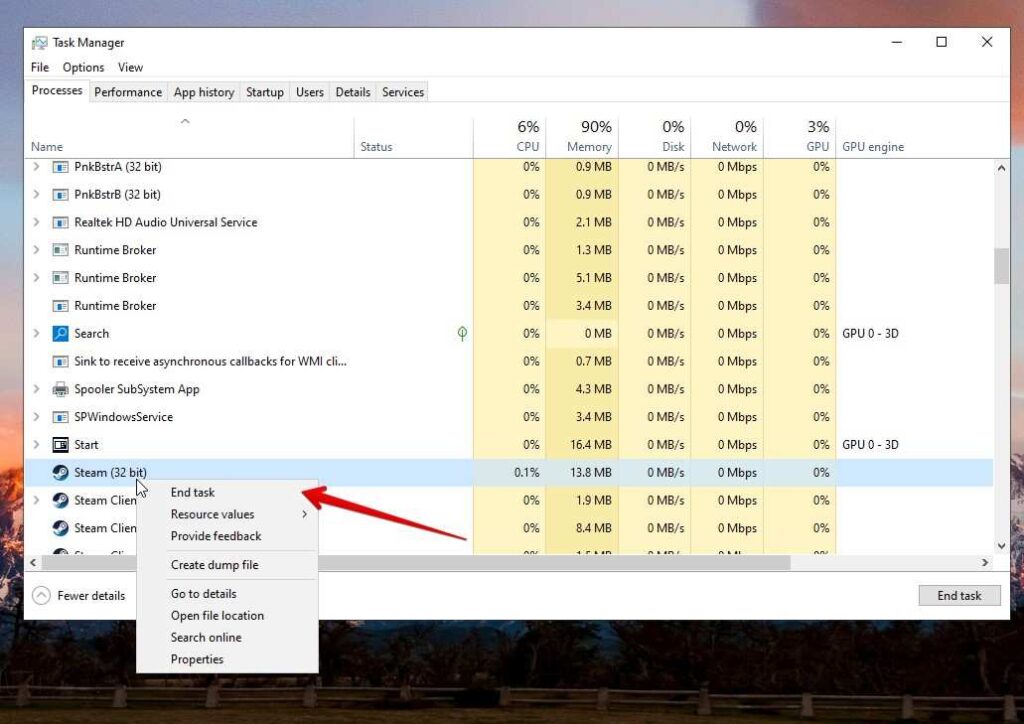The height and width of the screenshot is (724, 1024).
Task: Click the Realtek HD Audio Universal Service icon
Action: [x=60, y=222]
